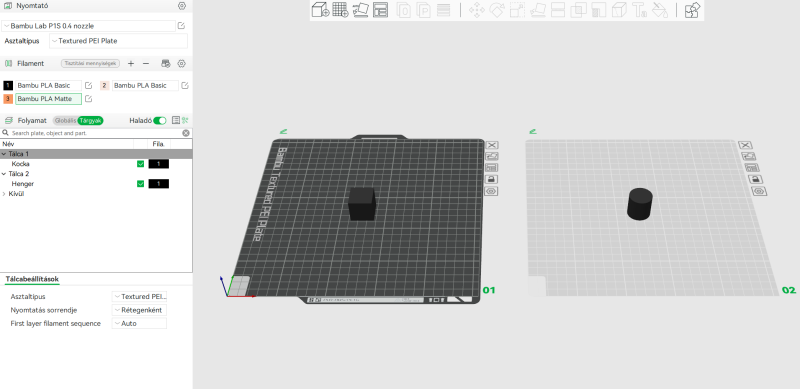
Task: Collapse the Tálca 2 tree node
Action: (4, 174)
